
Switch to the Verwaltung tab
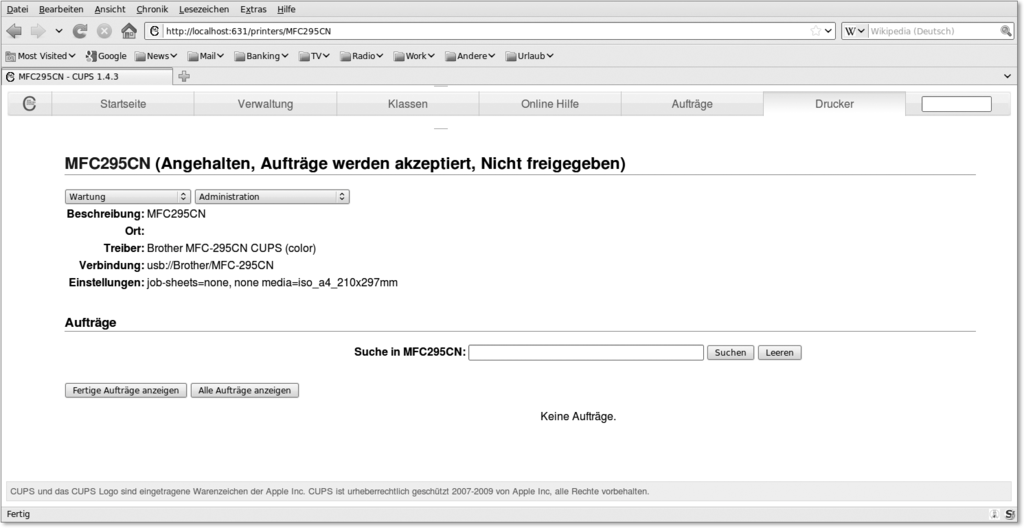click(x=265, y=104)
